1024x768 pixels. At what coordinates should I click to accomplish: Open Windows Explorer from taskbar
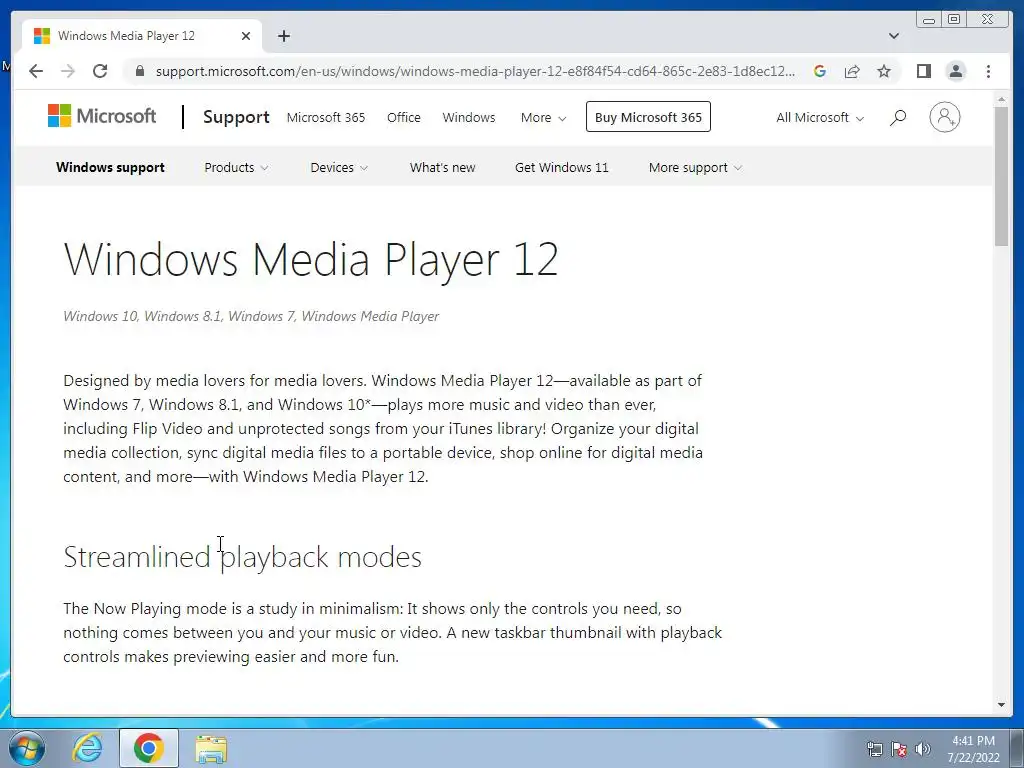(211, 749)
